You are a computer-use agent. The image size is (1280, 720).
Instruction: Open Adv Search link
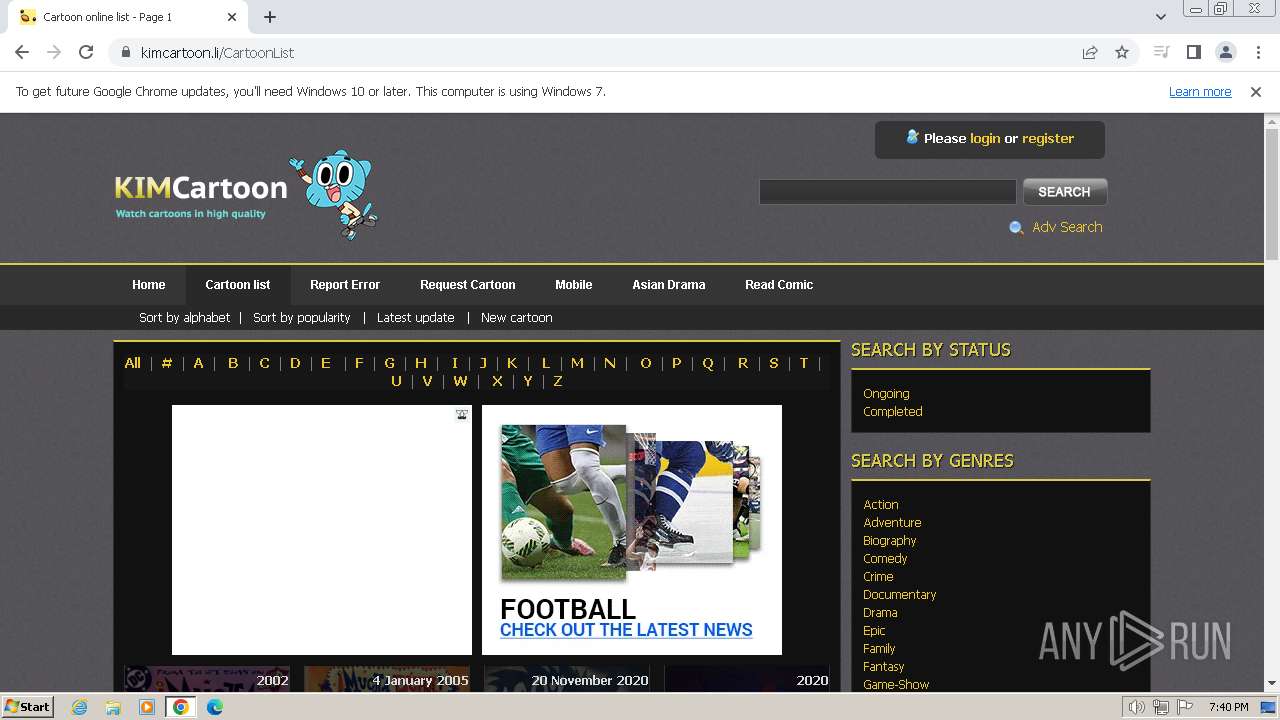tap(1067, 227)
